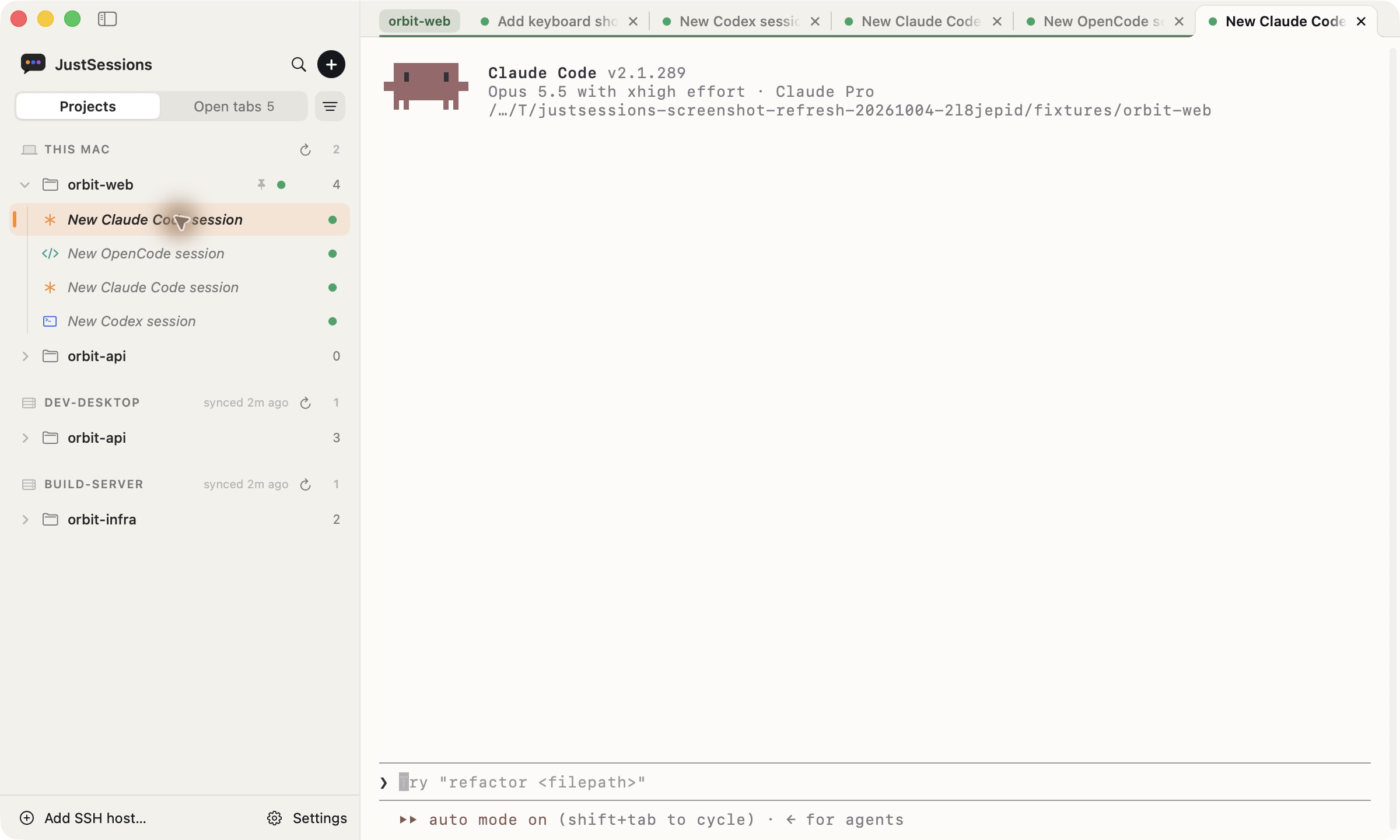Expand the orbit-infra project
Image resolution: width=1400 pixels, height=840 pixels.
25,520
